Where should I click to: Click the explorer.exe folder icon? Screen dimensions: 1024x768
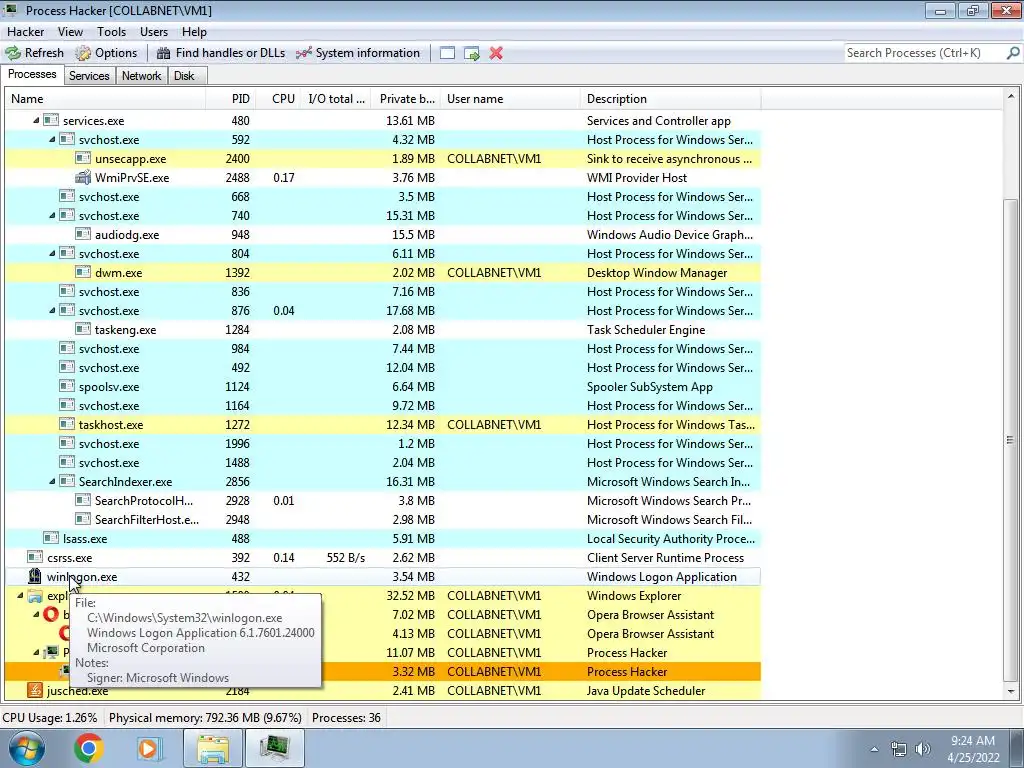point(35,596)
